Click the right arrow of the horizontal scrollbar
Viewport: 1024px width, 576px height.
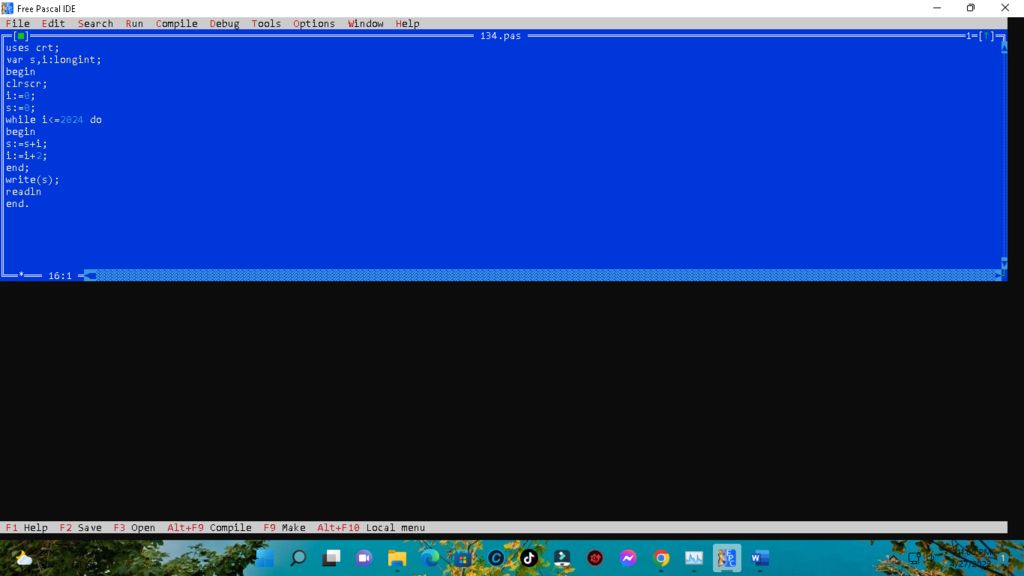click(998, 276)
